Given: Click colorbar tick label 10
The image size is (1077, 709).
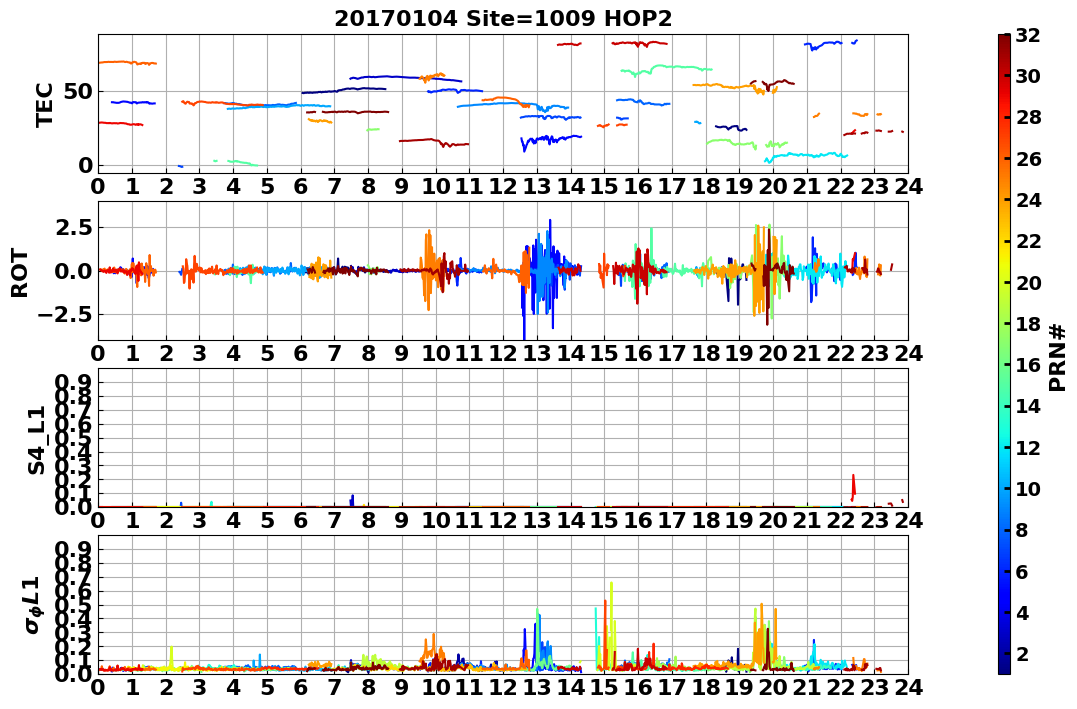Looking at the screenshot, I should (x=1028, y=488).
